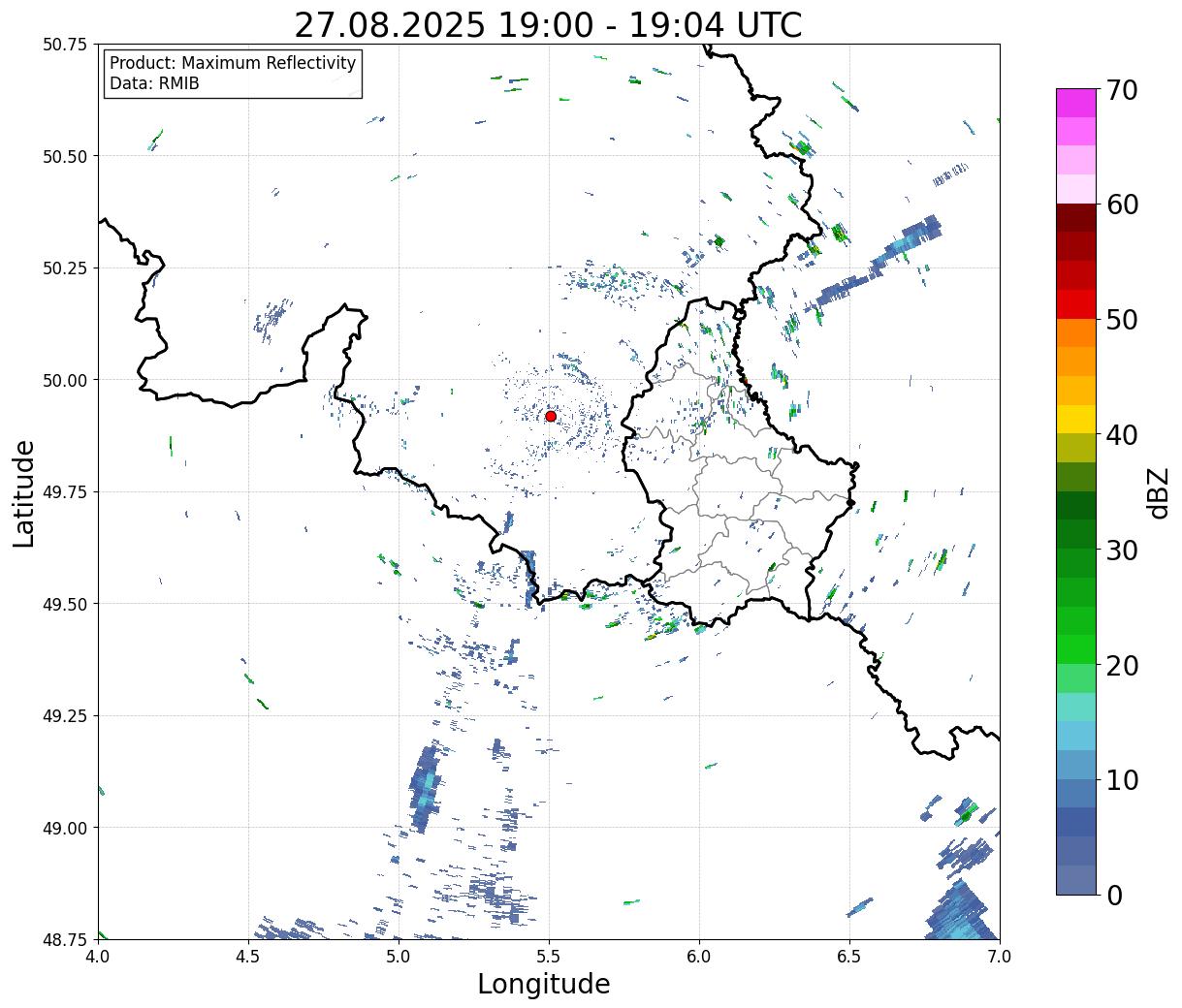Click the 'Latitude' axis label
1182x1008 pixels.
click(x=24, y=492)
